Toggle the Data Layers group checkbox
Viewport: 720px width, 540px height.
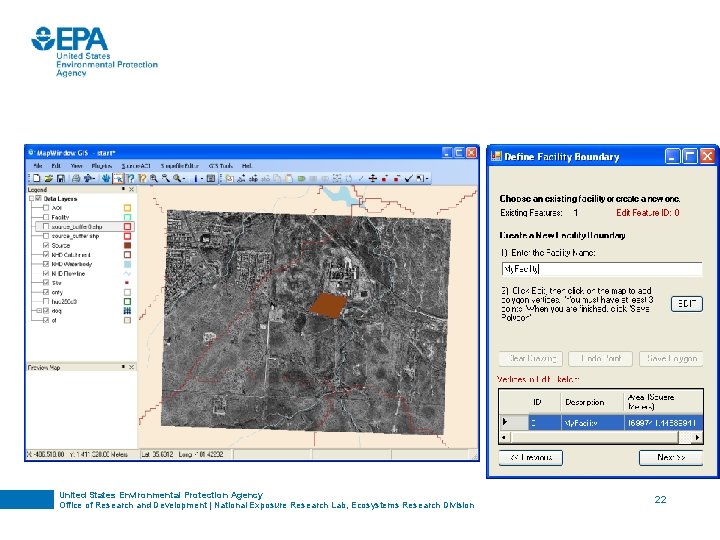(39, 198)
